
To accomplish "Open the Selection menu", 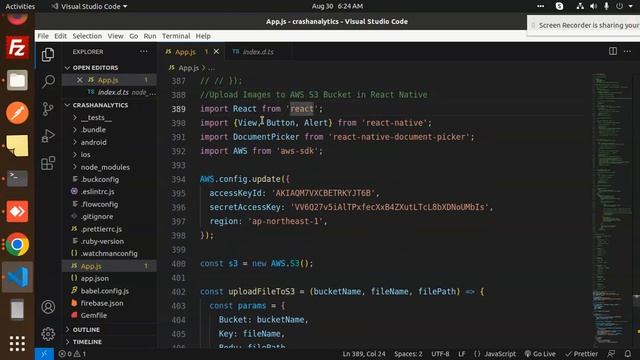I will click(x=87, y=36).
